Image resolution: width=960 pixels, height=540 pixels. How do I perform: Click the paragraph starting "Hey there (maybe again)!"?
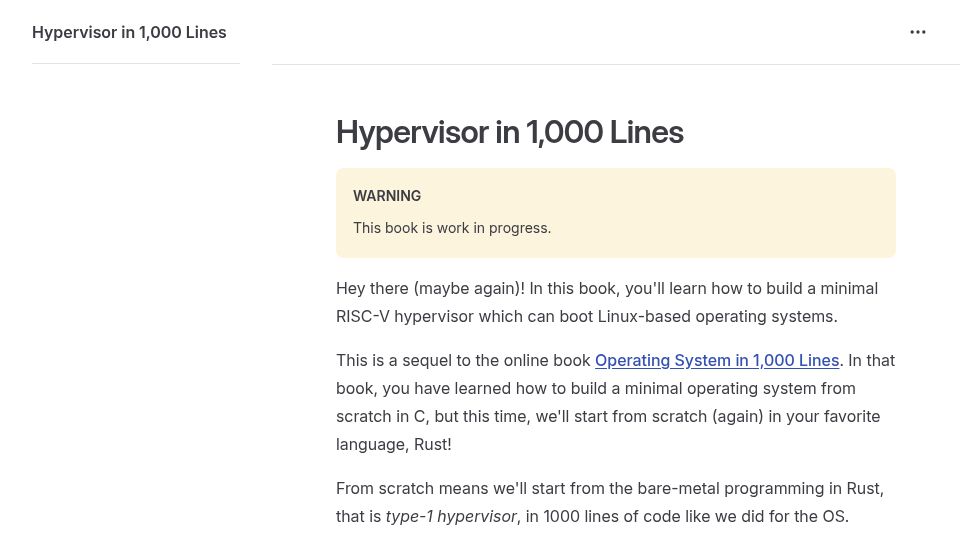(607, 302)
